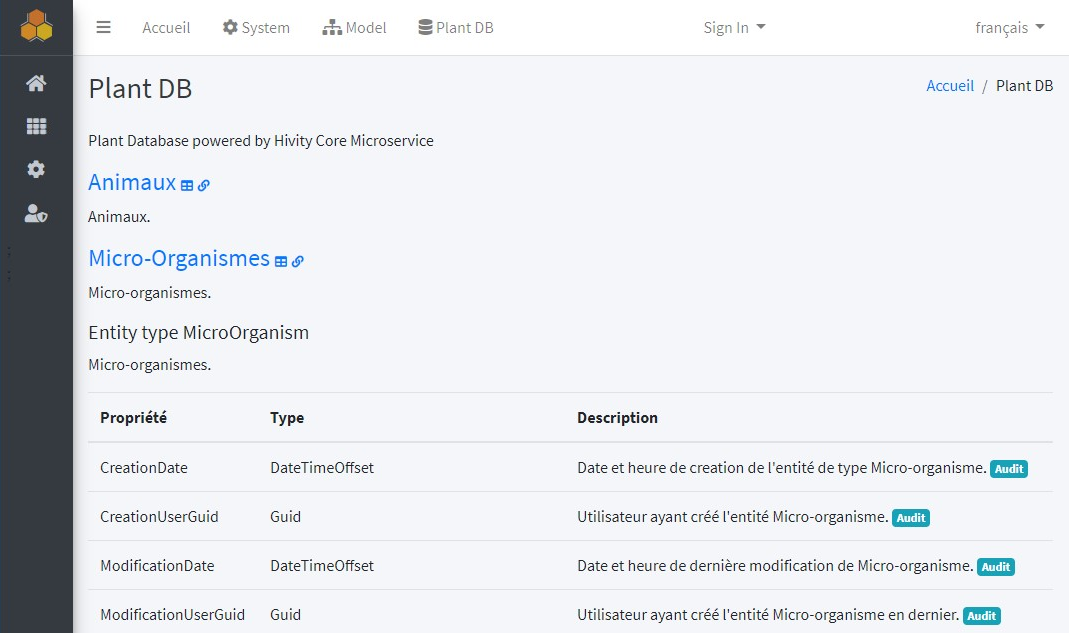Open the Animaux heading link
This screenshot has height=633, width=1069.
pos(132,182)
